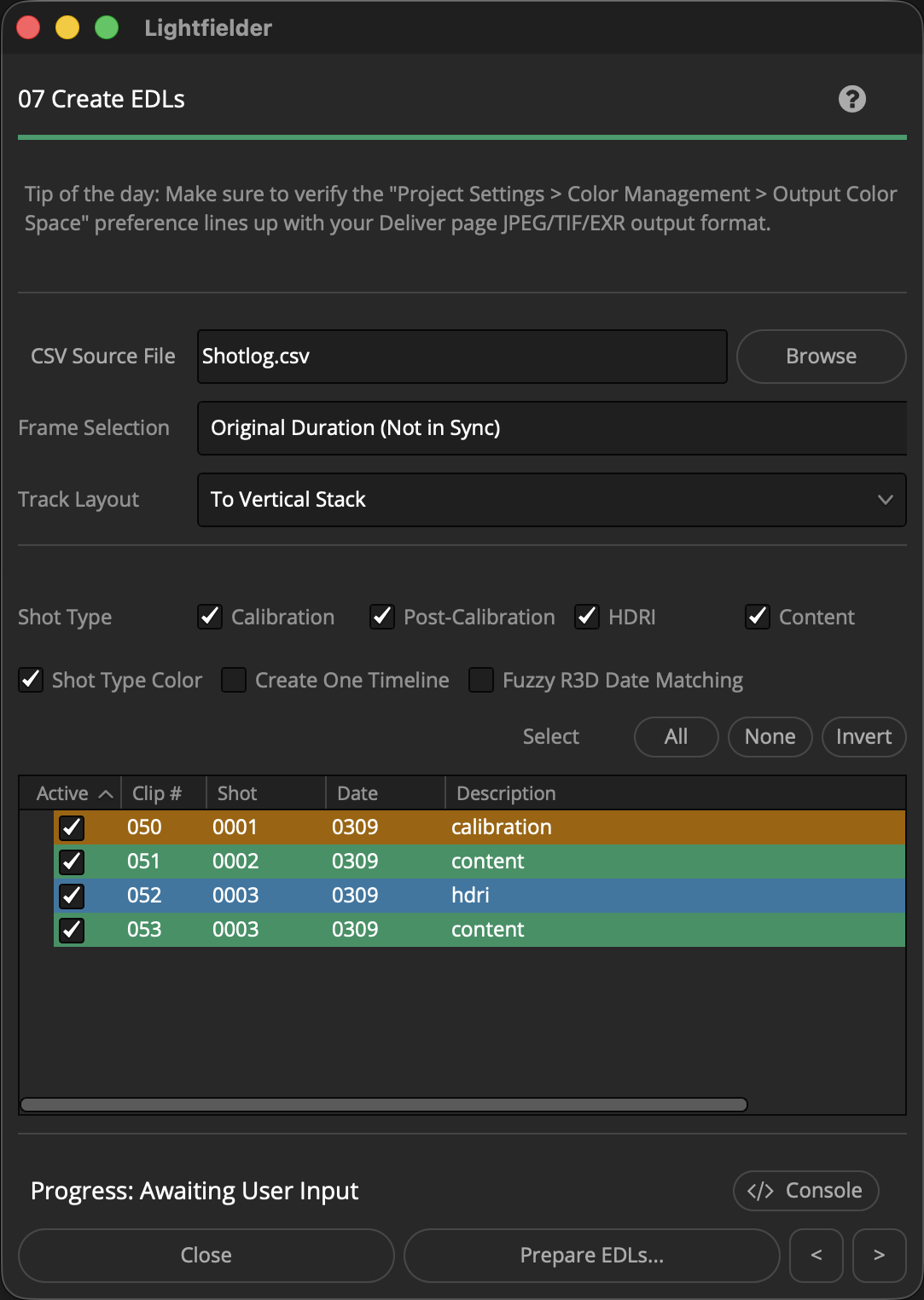Go to previous step with < button
The image size is (924, 1300).
click(816, 1255)
